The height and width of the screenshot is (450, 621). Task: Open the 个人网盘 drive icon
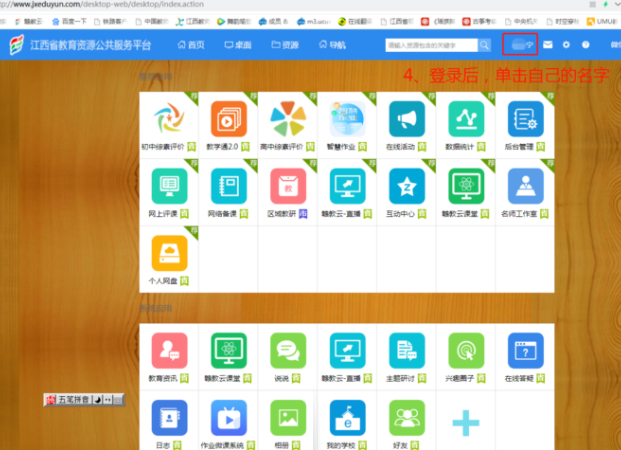pyautogui.click(x=168, y=250)
